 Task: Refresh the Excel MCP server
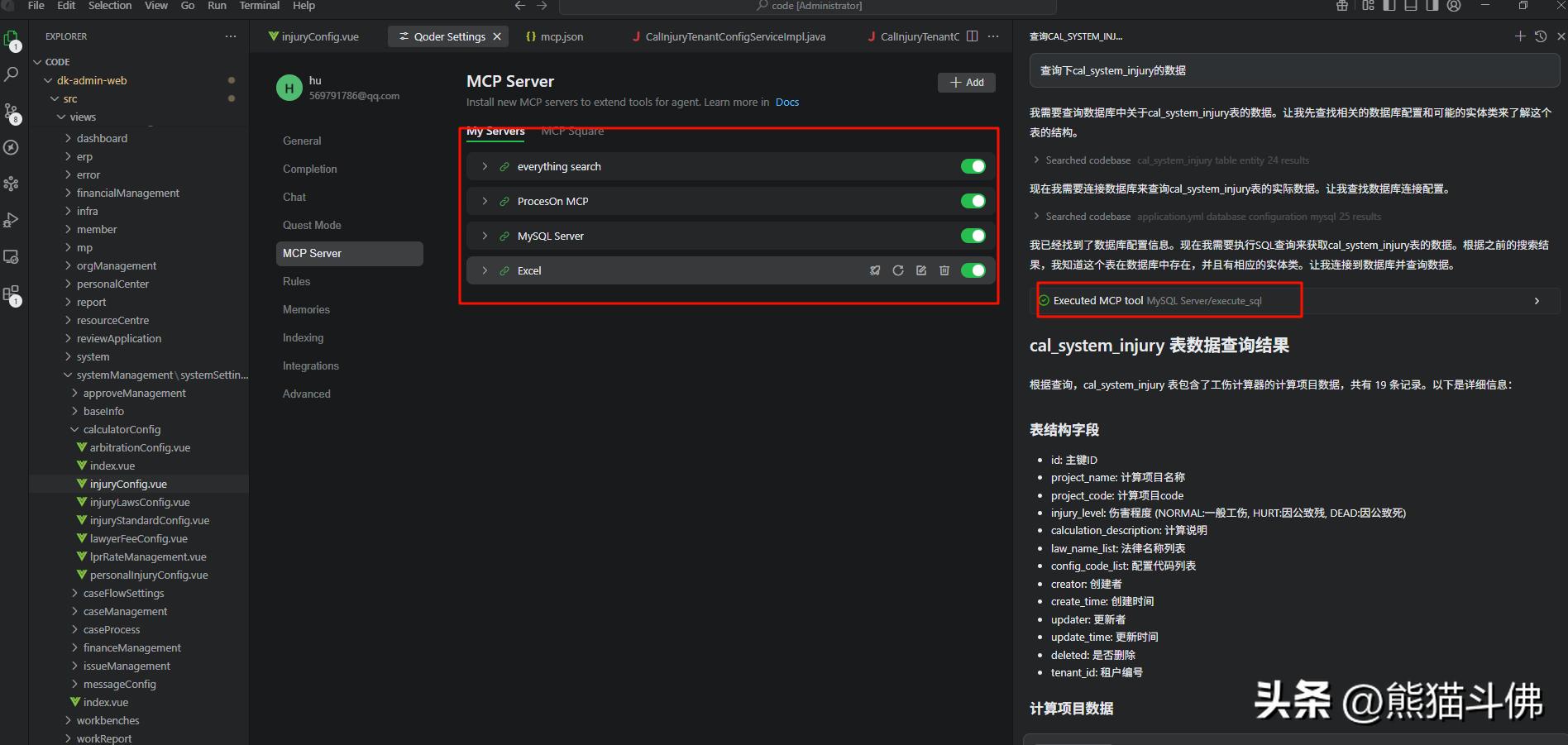(898, 270)
